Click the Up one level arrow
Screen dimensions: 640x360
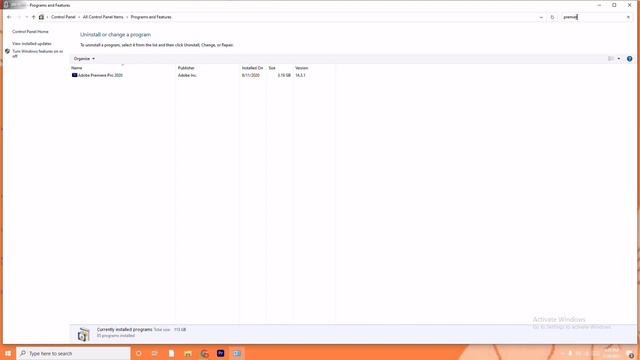click(33, 17)
